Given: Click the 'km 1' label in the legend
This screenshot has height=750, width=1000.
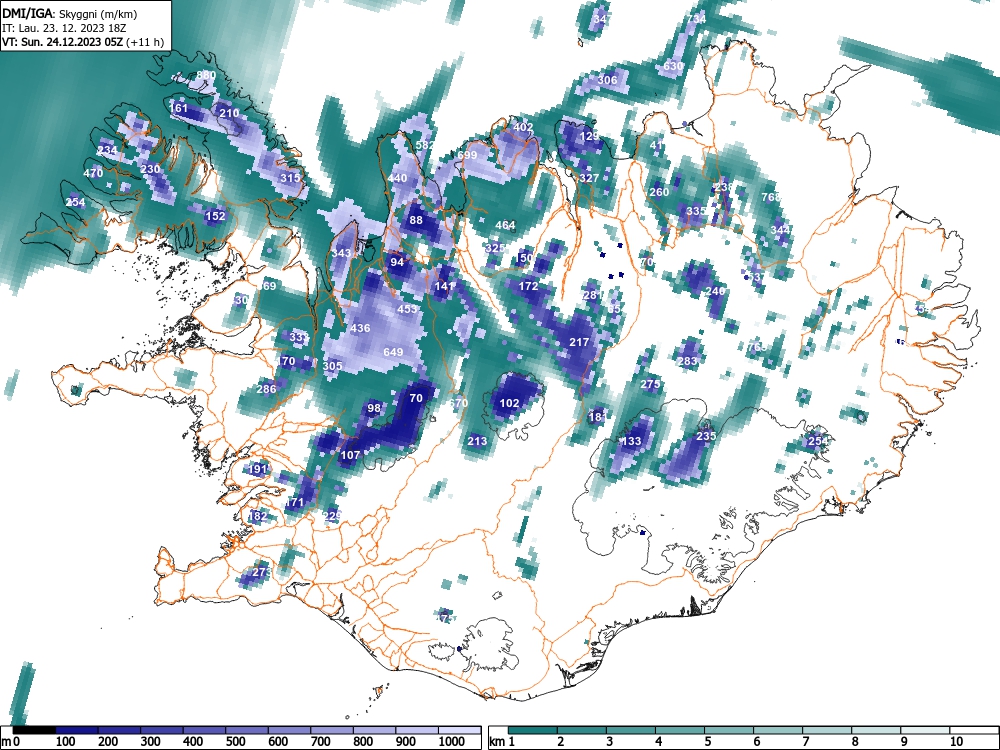Looking at the screenshot, I should coord(502,742).
